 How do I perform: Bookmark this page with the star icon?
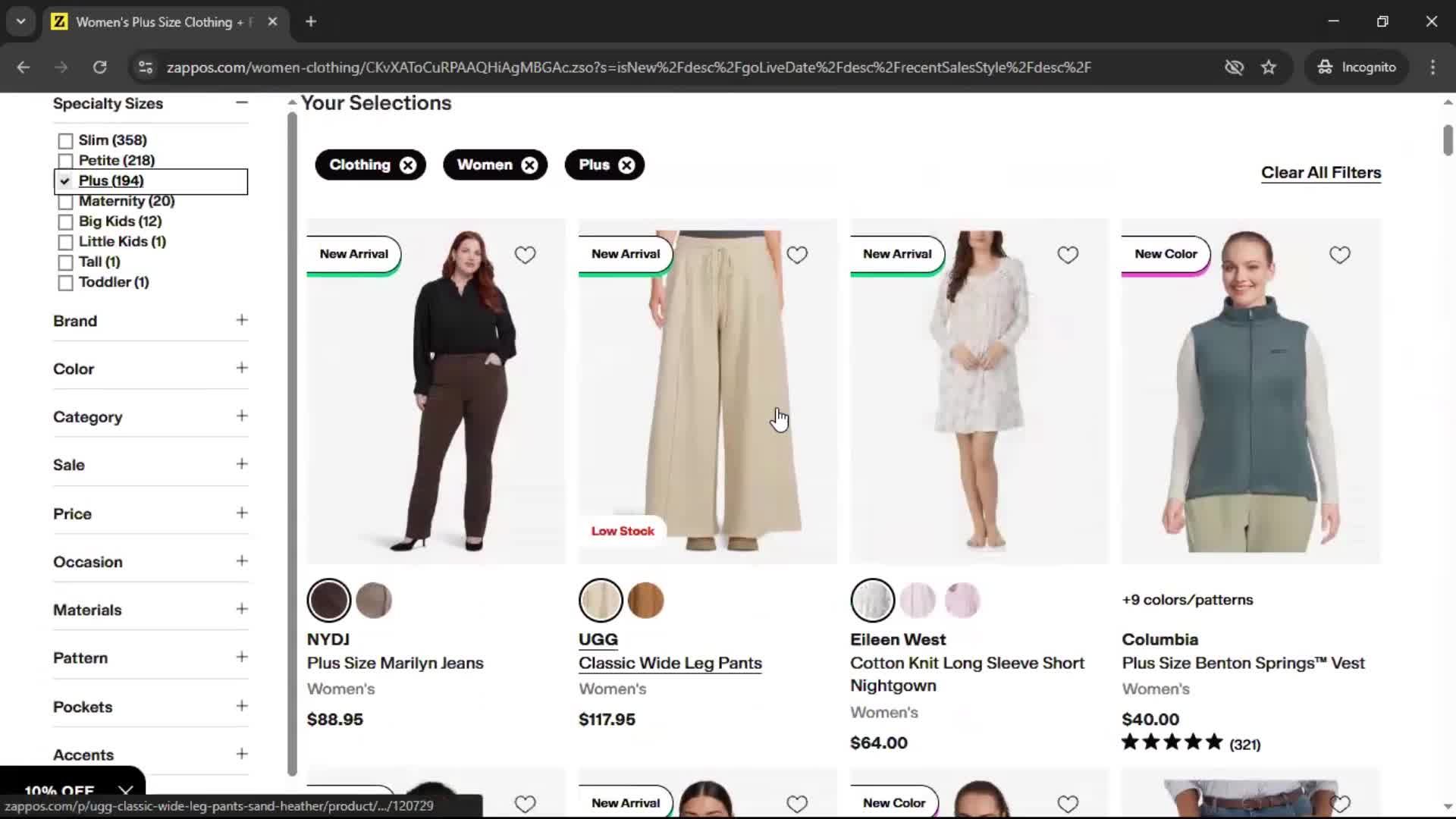[x=1269, y=67]
